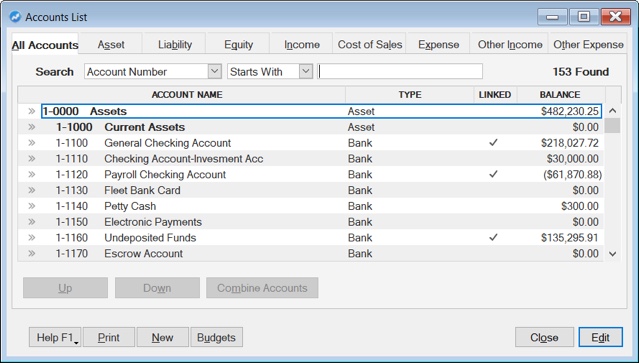The height and width of the screenshot is (363, 639).
Task: Switch to the Liability tab
Action: [x=175, y=44]
